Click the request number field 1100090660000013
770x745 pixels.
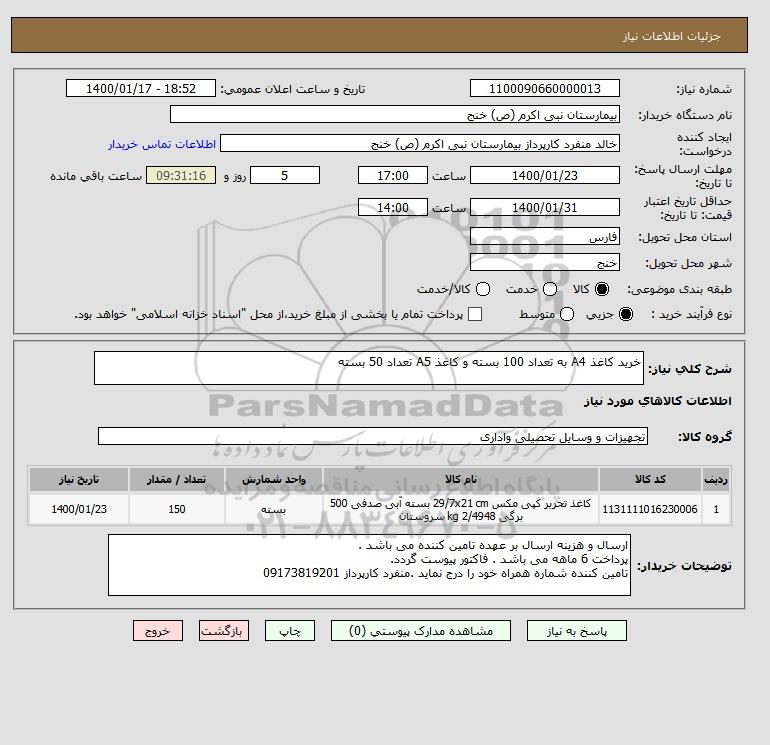pyautogui.click(x=545, y=88)
